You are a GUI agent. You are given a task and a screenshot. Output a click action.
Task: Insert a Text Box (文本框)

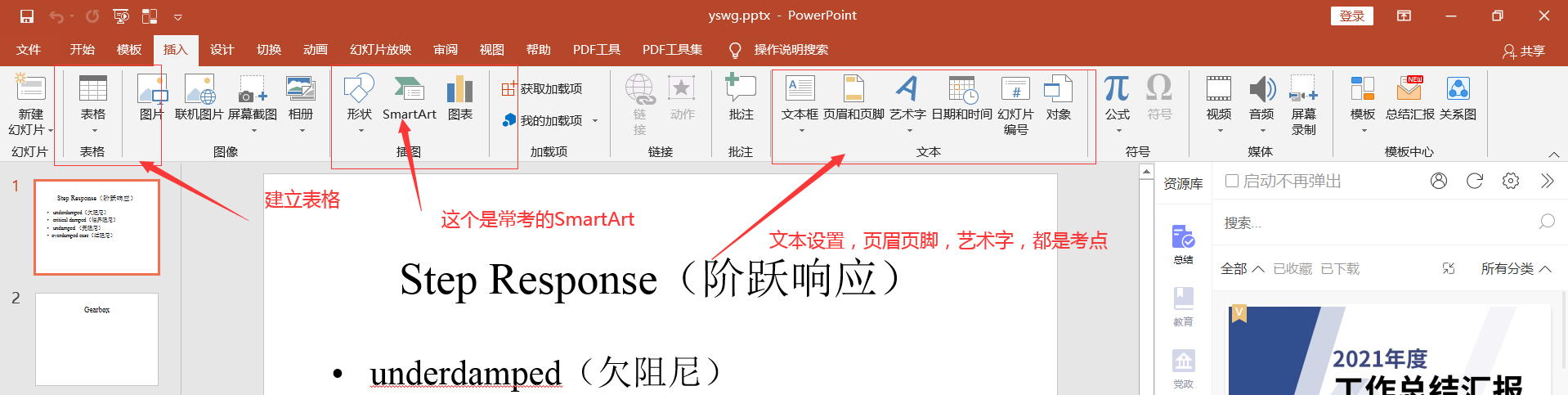click(800, 105)
